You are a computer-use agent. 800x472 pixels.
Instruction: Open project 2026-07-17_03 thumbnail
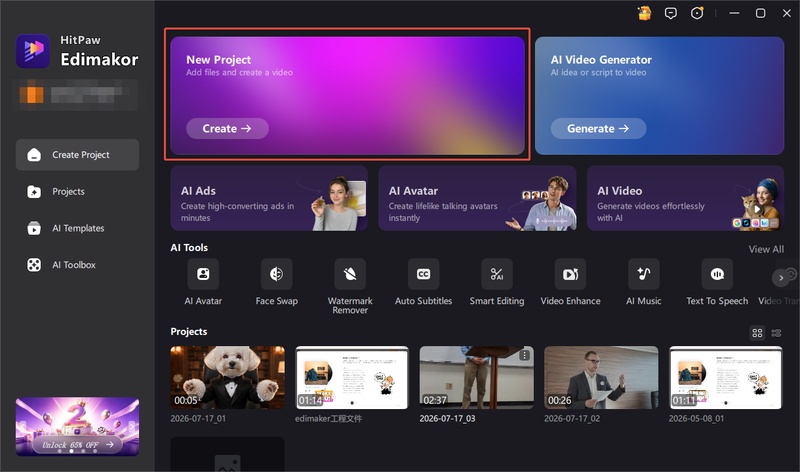(x=477, y=378)
